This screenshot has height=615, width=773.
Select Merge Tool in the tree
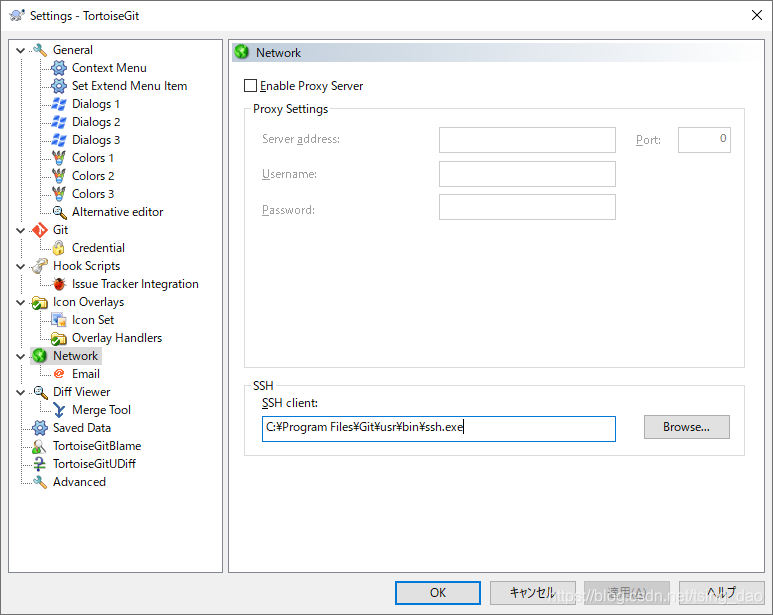click(101, 410)
